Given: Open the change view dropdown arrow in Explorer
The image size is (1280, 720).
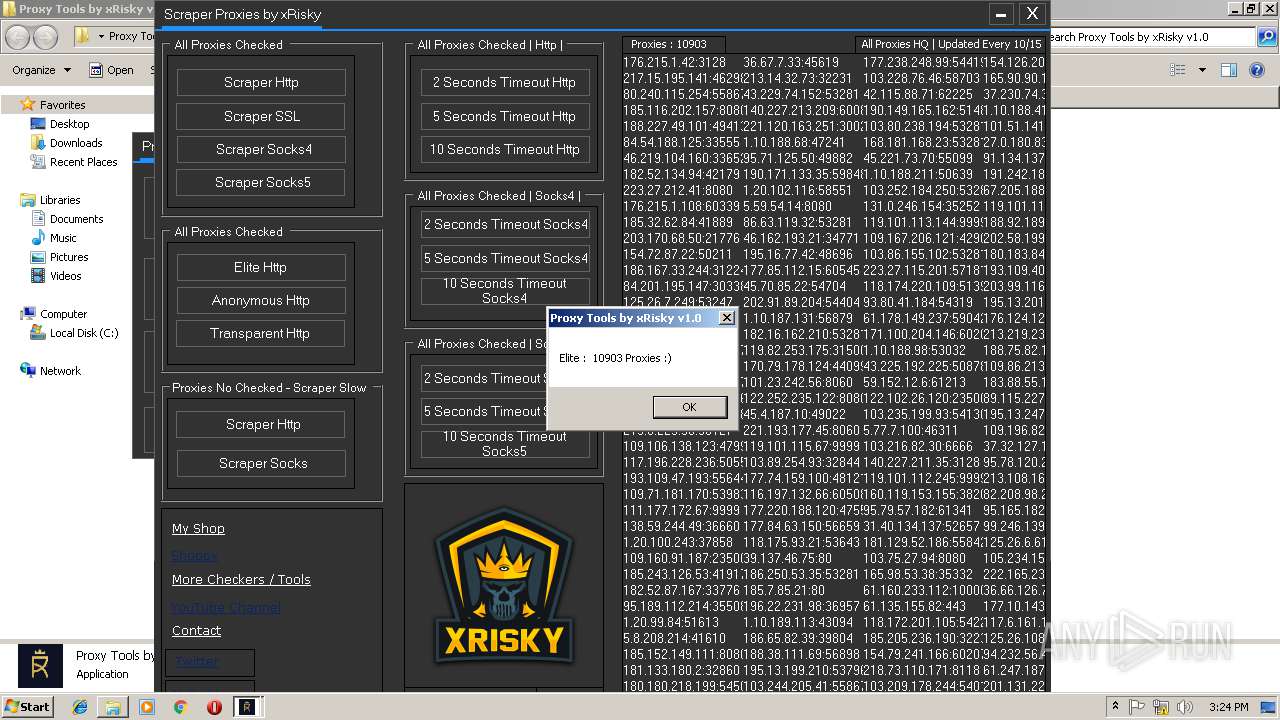Looking at the screenshot, I should [1202, 70].
